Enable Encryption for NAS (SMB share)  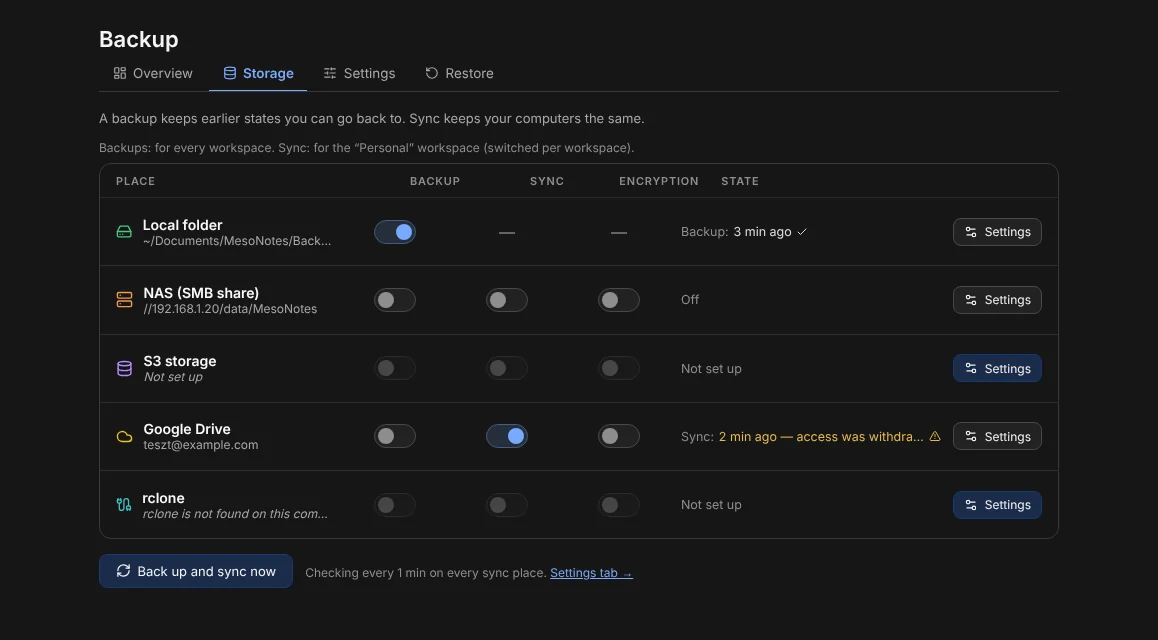619,300
